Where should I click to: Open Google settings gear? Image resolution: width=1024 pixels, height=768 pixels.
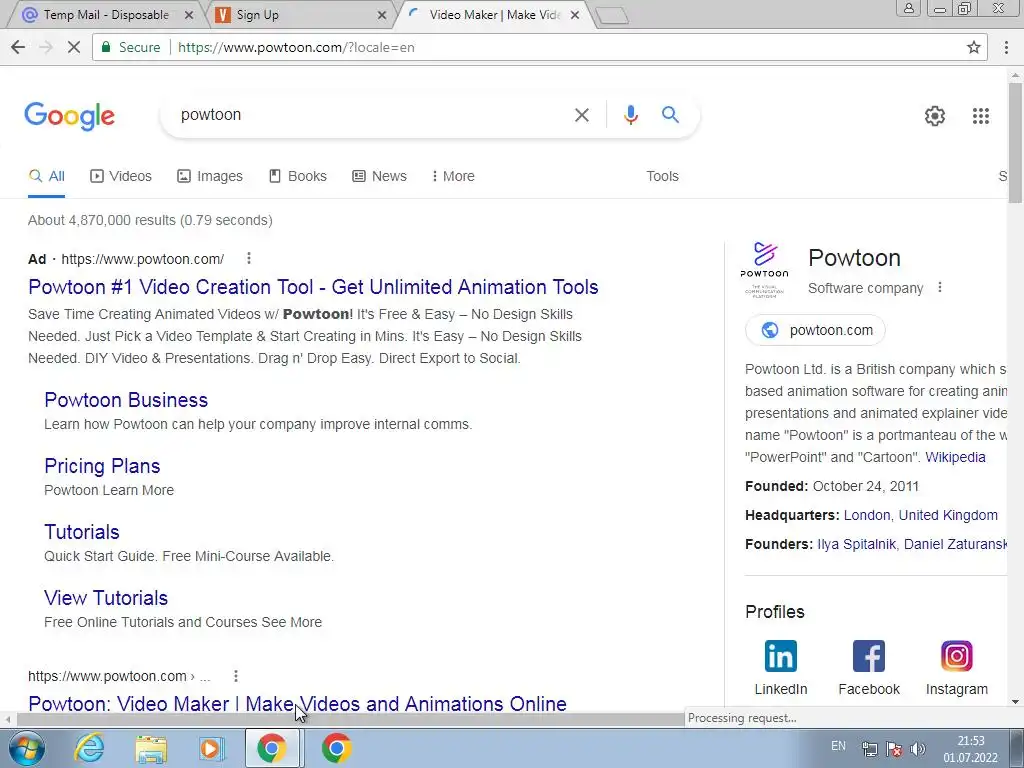pos(935,116)
